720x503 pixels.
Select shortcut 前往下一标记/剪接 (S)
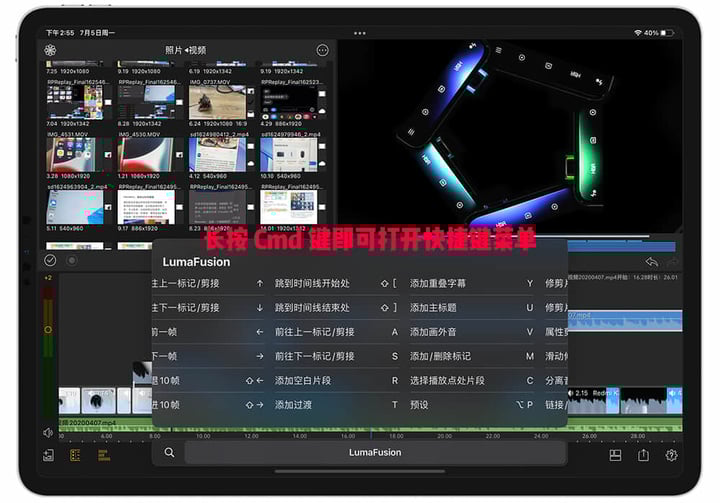pyautogui.click(x=336, y=356)
